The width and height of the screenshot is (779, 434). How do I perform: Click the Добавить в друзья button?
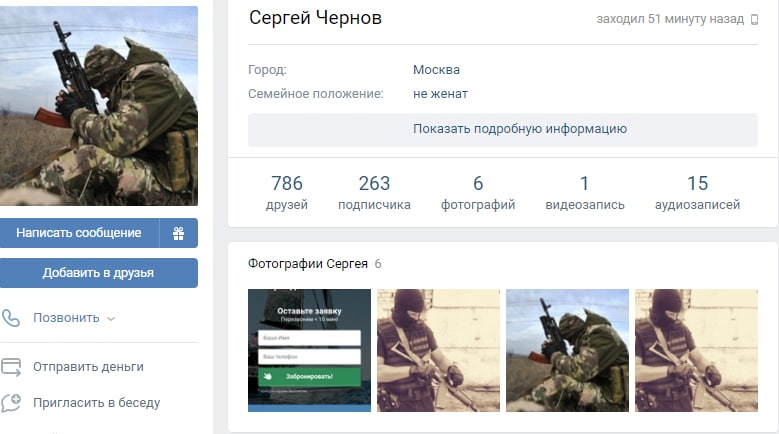(x=98, y=273)
